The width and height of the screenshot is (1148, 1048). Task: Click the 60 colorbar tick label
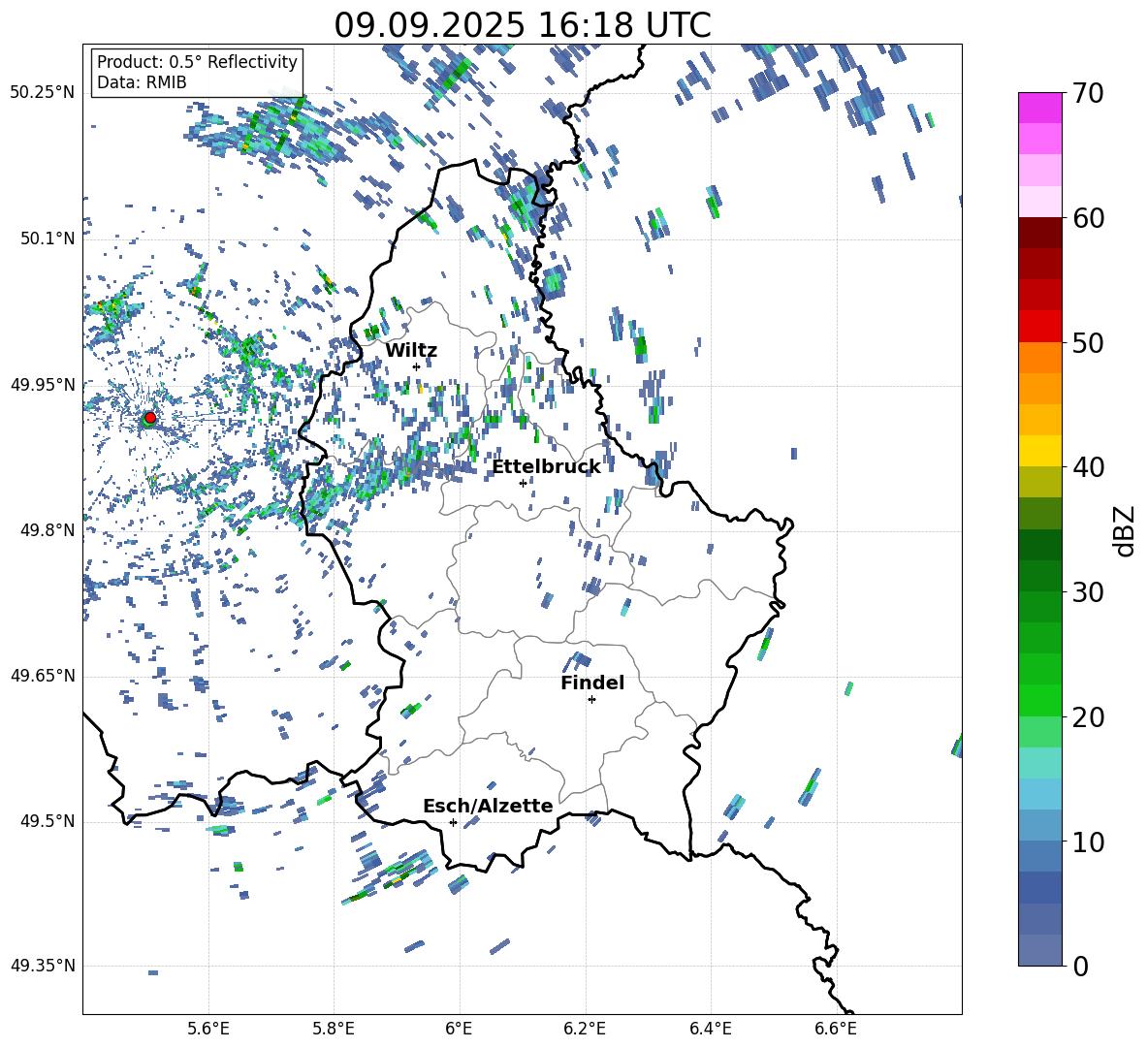[1088, 218]
